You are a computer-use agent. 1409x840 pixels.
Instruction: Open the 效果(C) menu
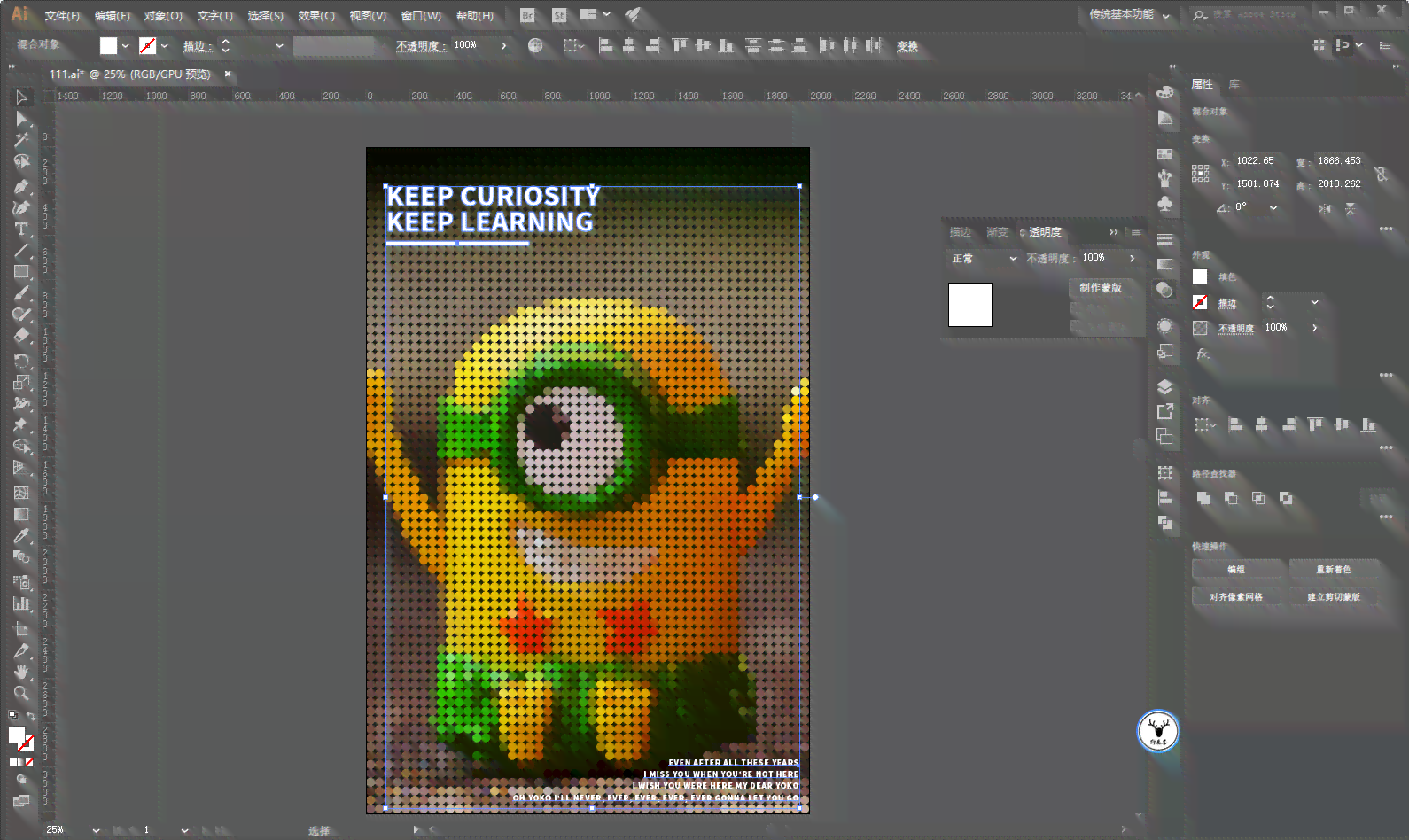pos(316,16)
